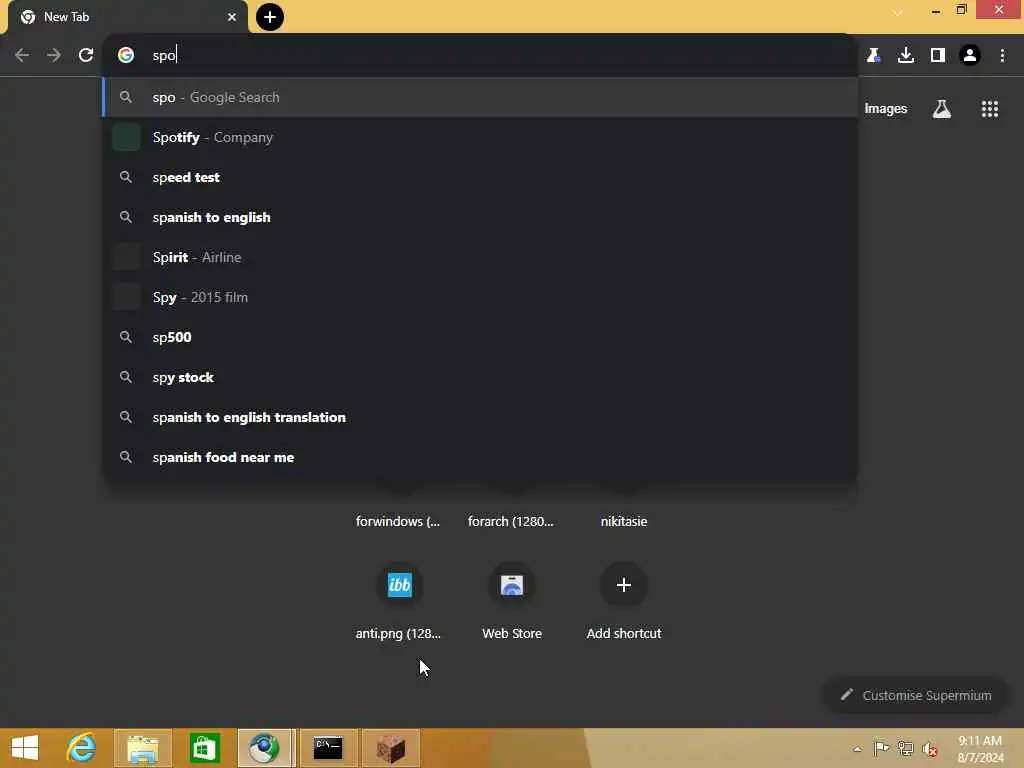Open the network tray icon
This screenshot has height=768, width=1024.
[905, 748]
